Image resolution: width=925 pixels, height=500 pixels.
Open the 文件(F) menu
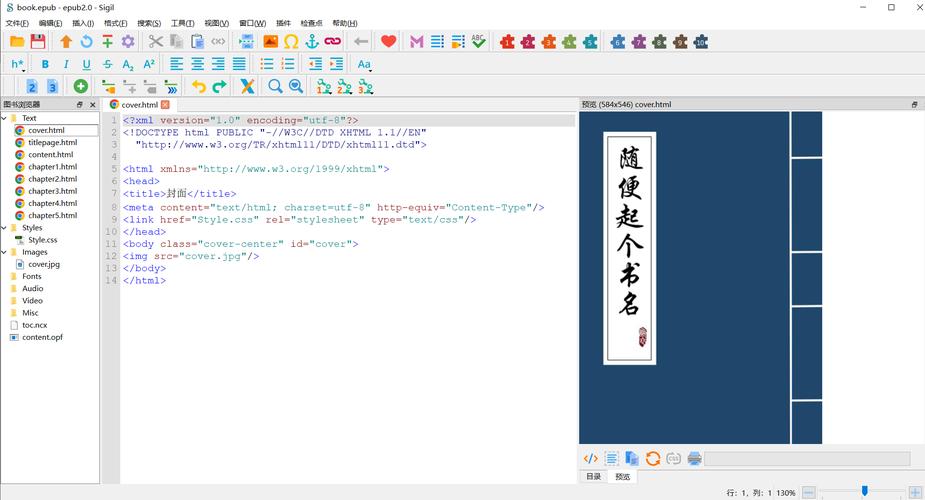pos(17,23)
